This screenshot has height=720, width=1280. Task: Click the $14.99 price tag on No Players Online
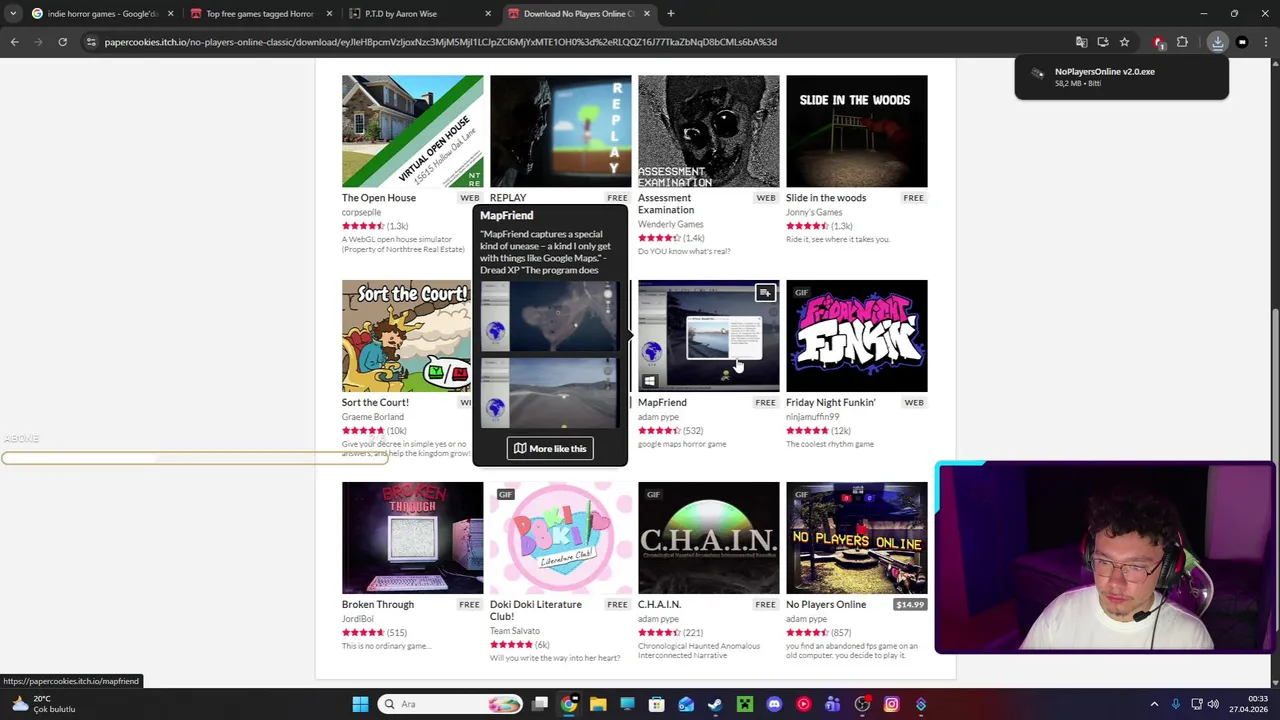pyautogui.click(x=910, y=604)
